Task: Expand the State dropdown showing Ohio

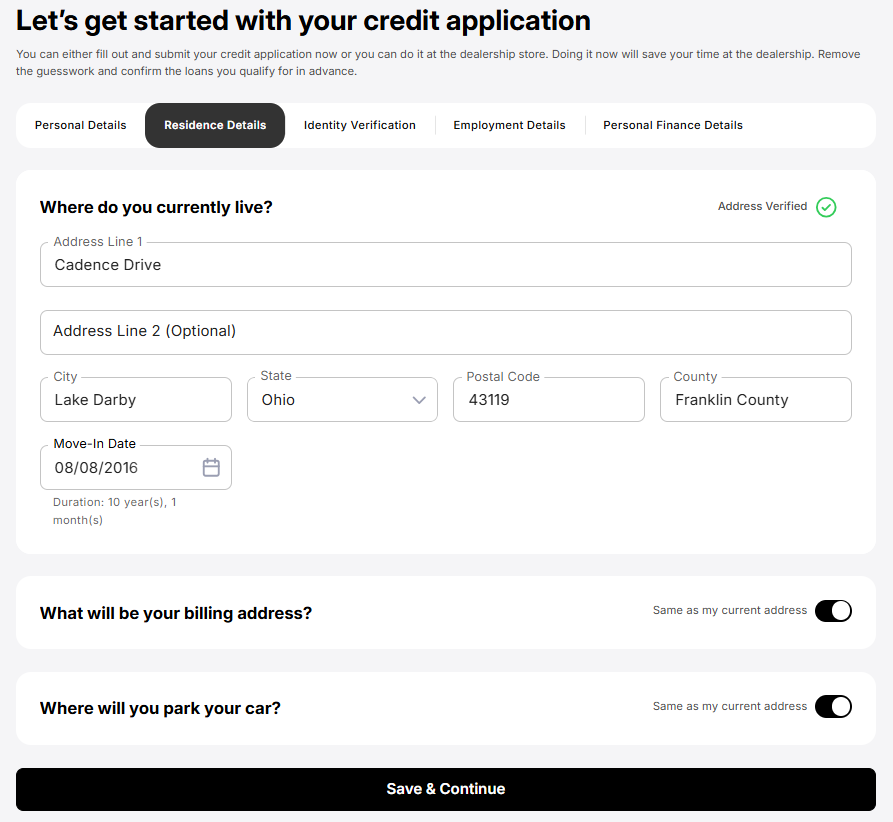Action: (342, 399)
